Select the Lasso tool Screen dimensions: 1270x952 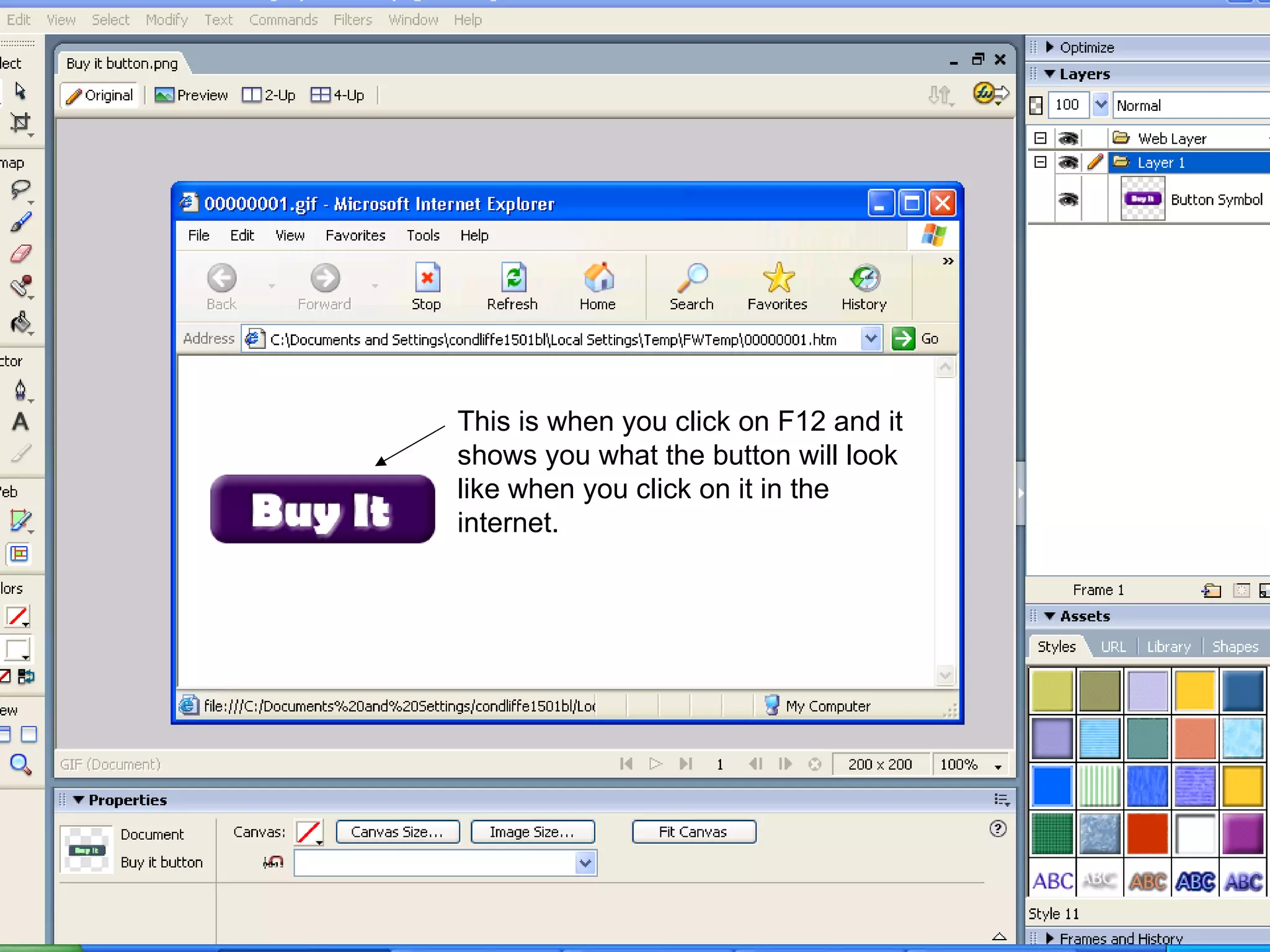click(20, 190)
